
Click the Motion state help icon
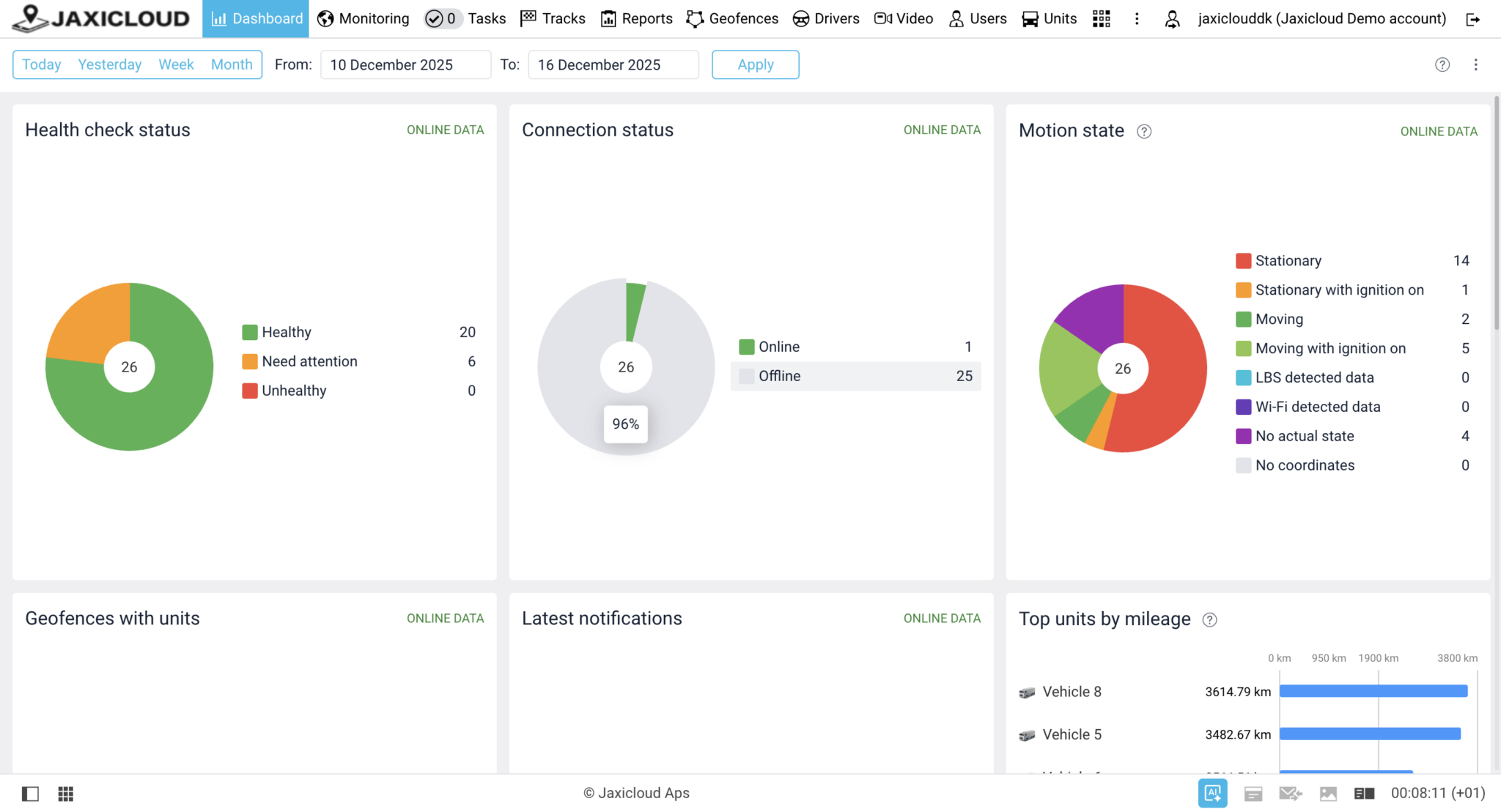click(1144, 131)
